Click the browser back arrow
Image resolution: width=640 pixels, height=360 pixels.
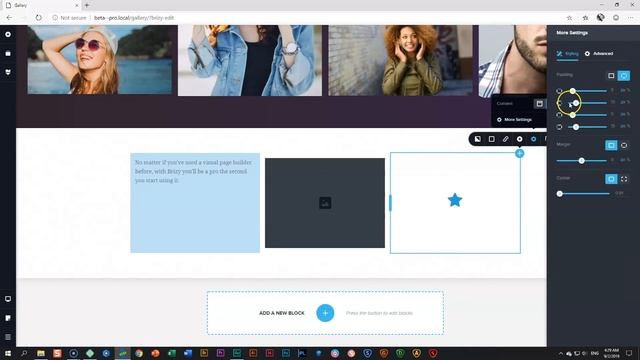click(x=9, y=18)
